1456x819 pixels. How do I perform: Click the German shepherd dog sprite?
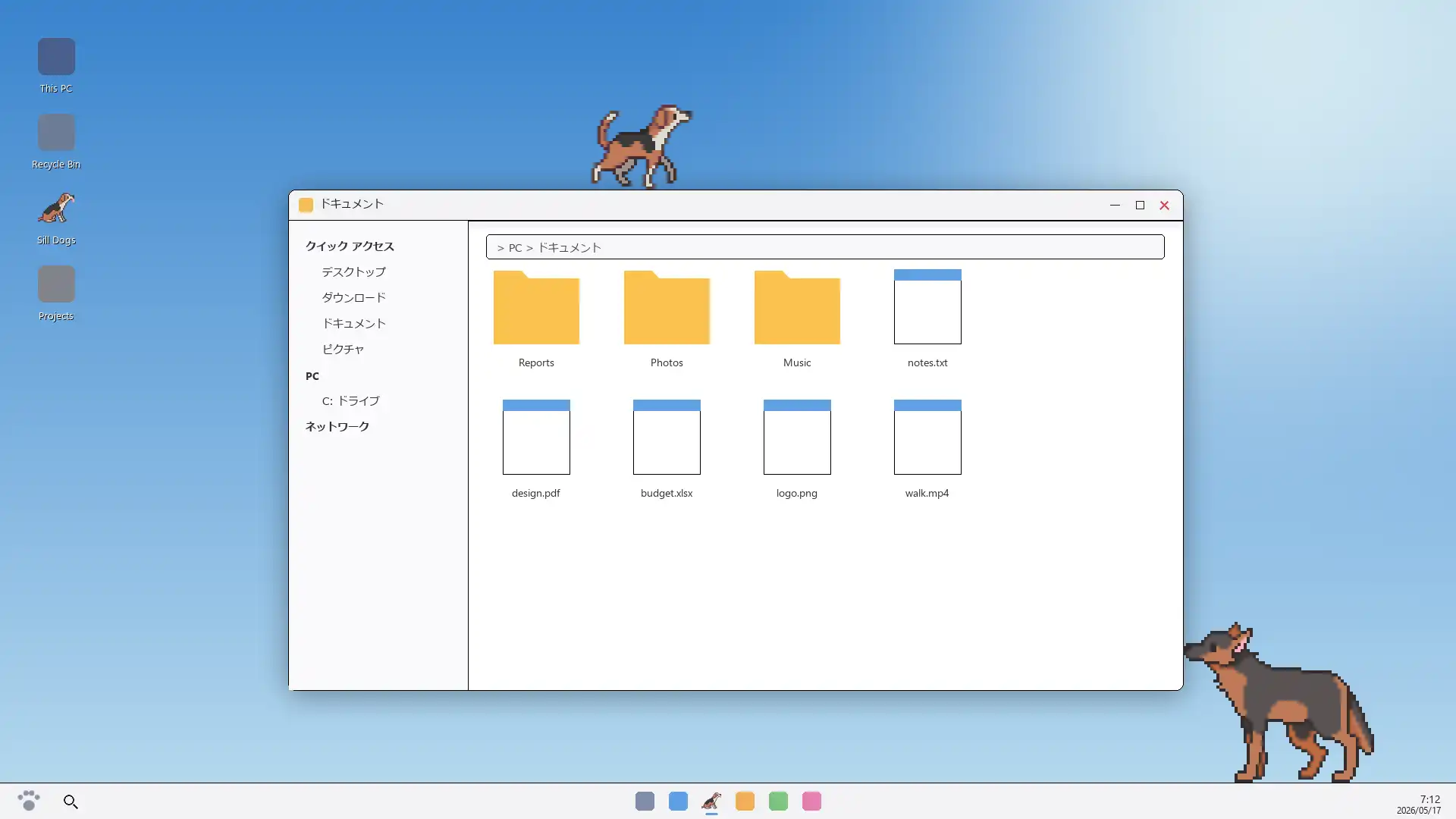(1279, 702)
